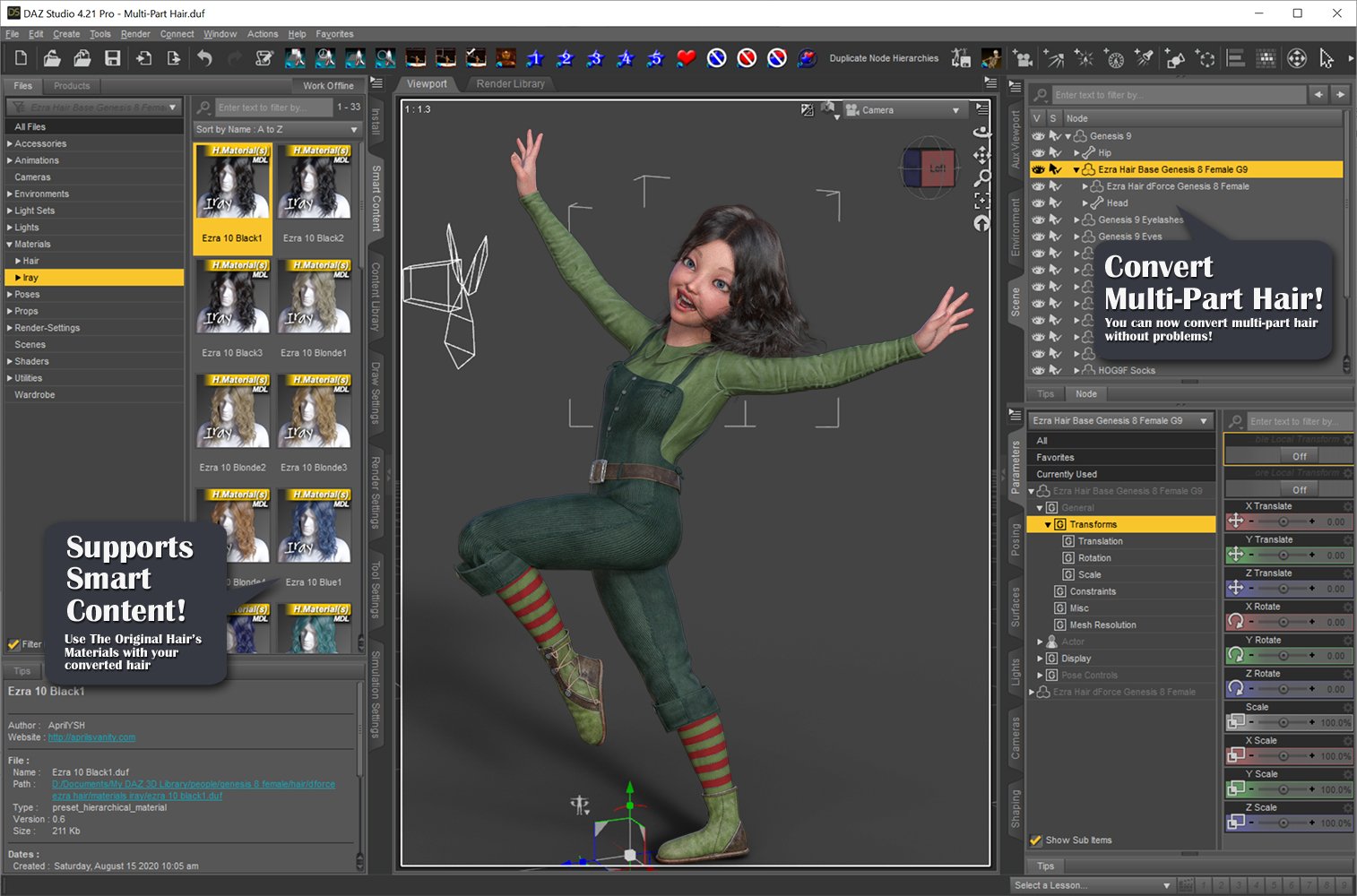The image size is (1357, 896).
Task: Toggle selectability arrow for Genesis 9 node
Action: tap(1055, 136)
